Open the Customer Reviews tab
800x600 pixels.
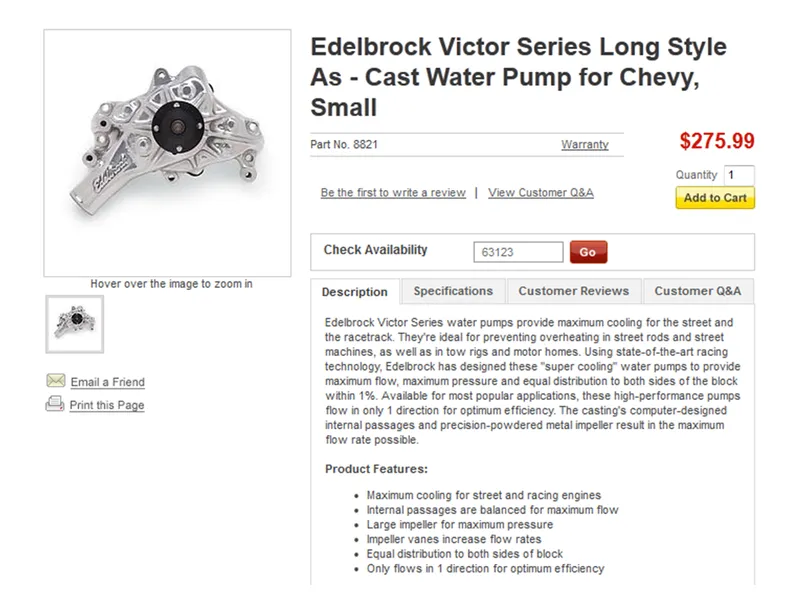(x=573, y=291)
